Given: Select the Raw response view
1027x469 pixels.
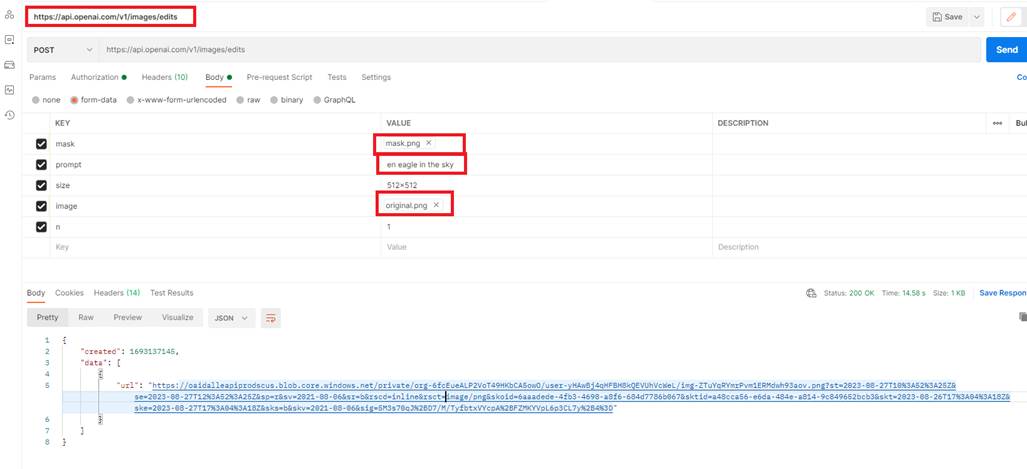Looking at the screenshot, I should point(86,318).
